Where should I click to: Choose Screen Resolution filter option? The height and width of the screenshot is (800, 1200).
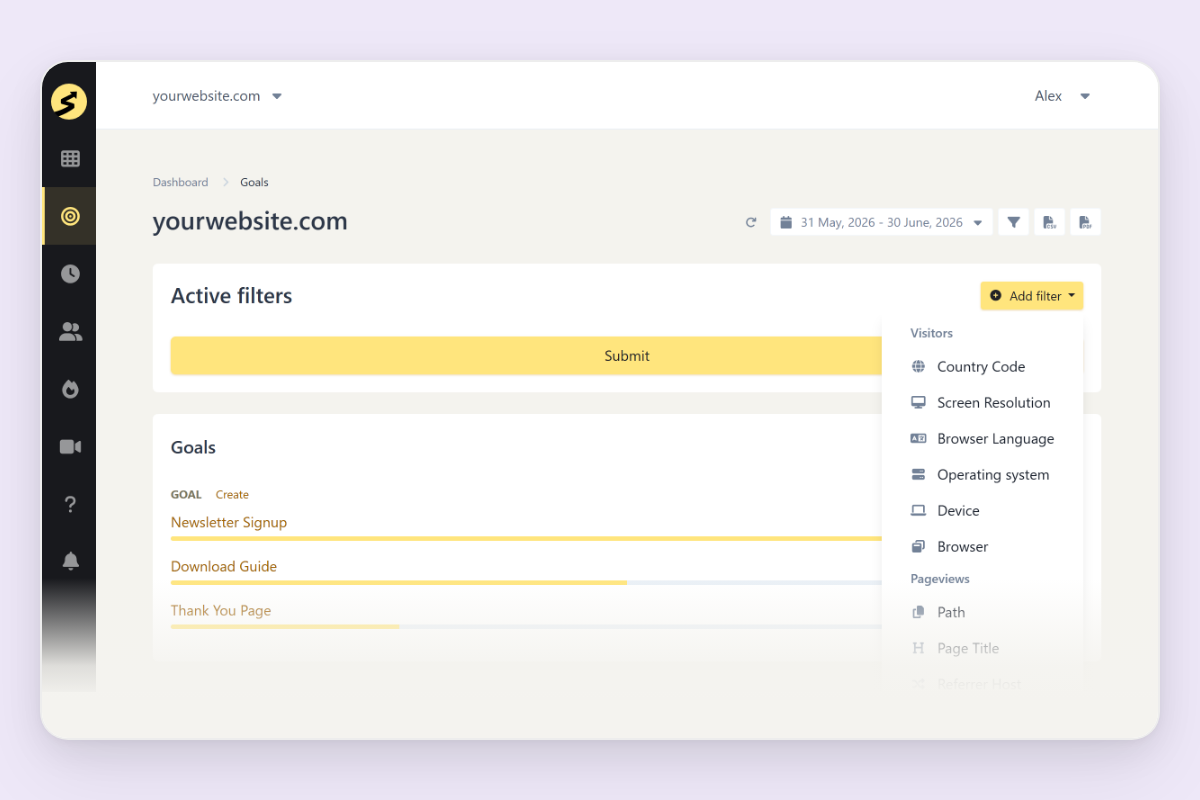point(981,403)
